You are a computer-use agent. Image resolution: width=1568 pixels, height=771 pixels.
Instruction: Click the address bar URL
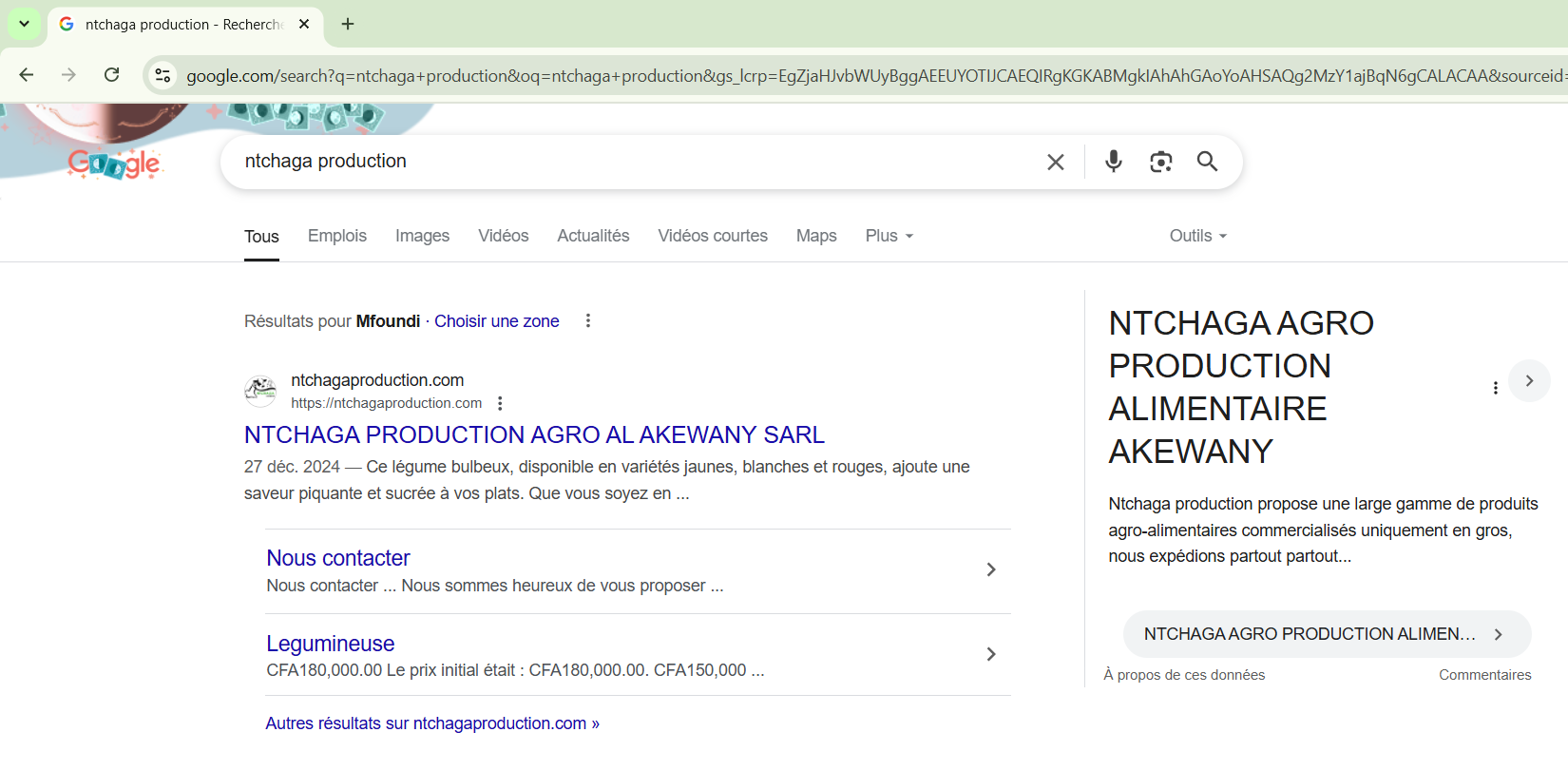tap(874, 75)
